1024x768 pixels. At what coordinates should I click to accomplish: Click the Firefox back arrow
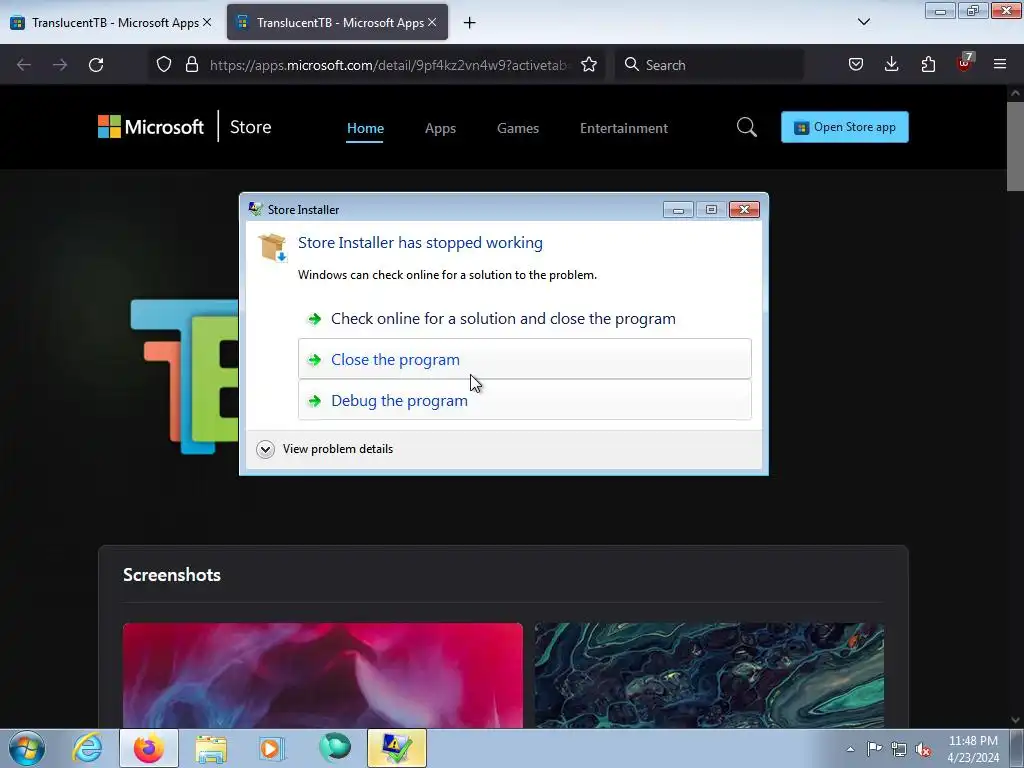click(24, 65)
